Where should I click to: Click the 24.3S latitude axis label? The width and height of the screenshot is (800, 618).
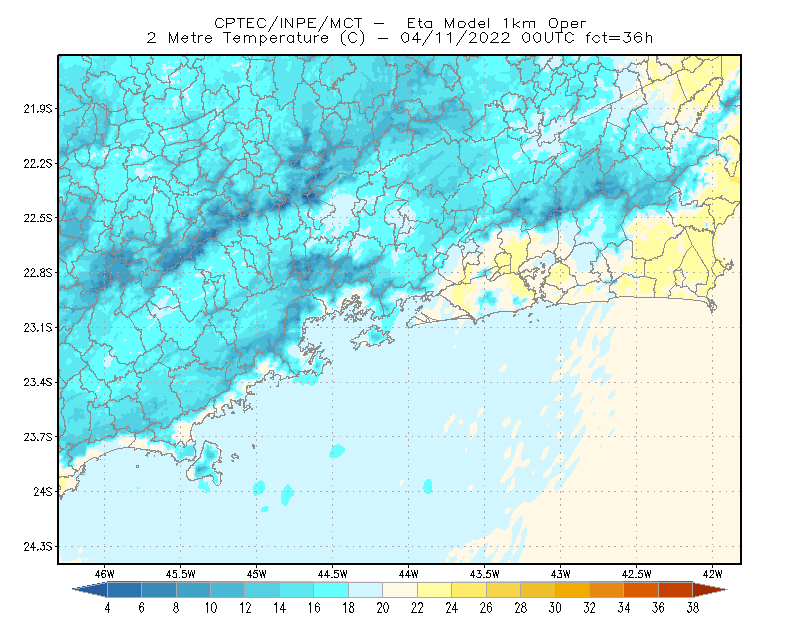tap(37, 547)
